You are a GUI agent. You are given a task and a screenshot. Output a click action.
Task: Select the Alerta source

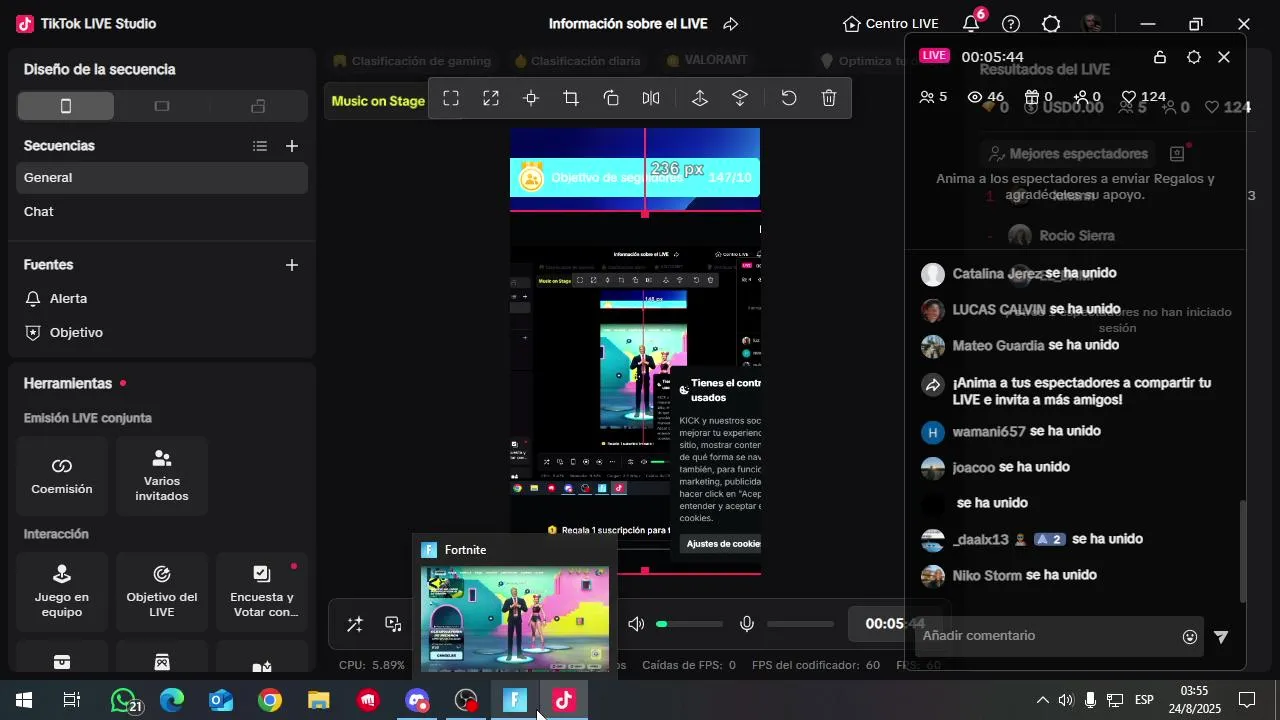[x=162, y=299]
